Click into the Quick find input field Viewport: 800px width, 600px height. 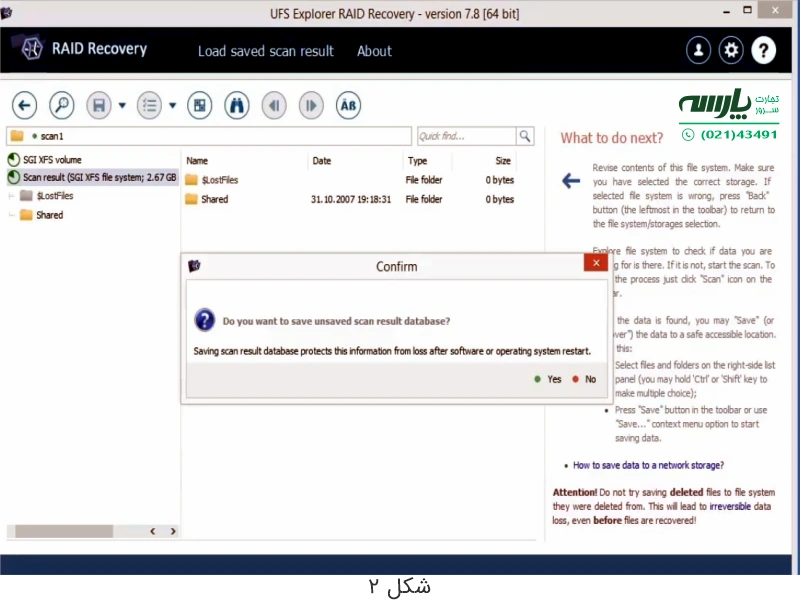[x=465, y=136]
